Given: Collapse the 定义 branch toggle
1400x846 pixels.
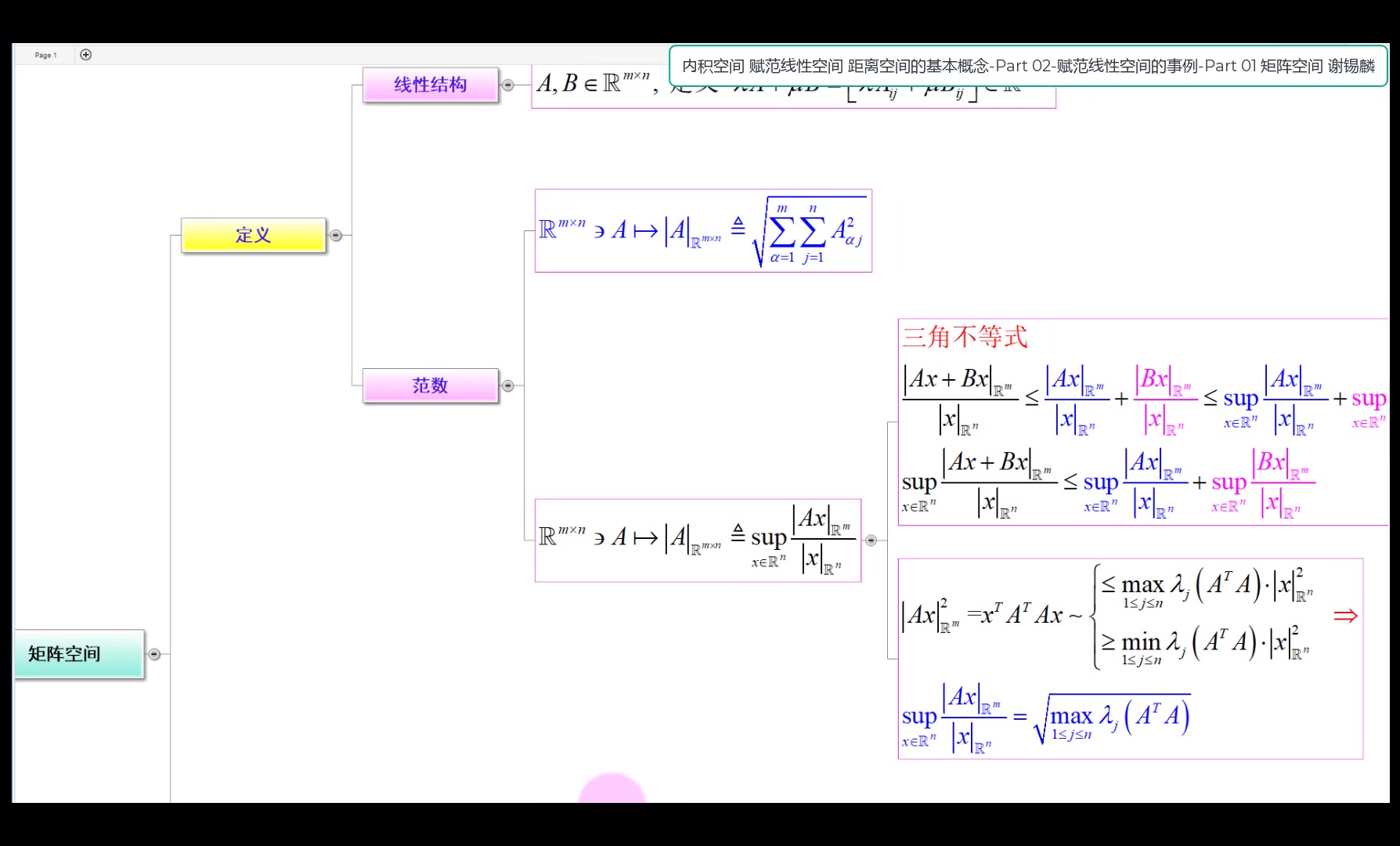Looking at the screenshot, I should (x=336, y=235).
